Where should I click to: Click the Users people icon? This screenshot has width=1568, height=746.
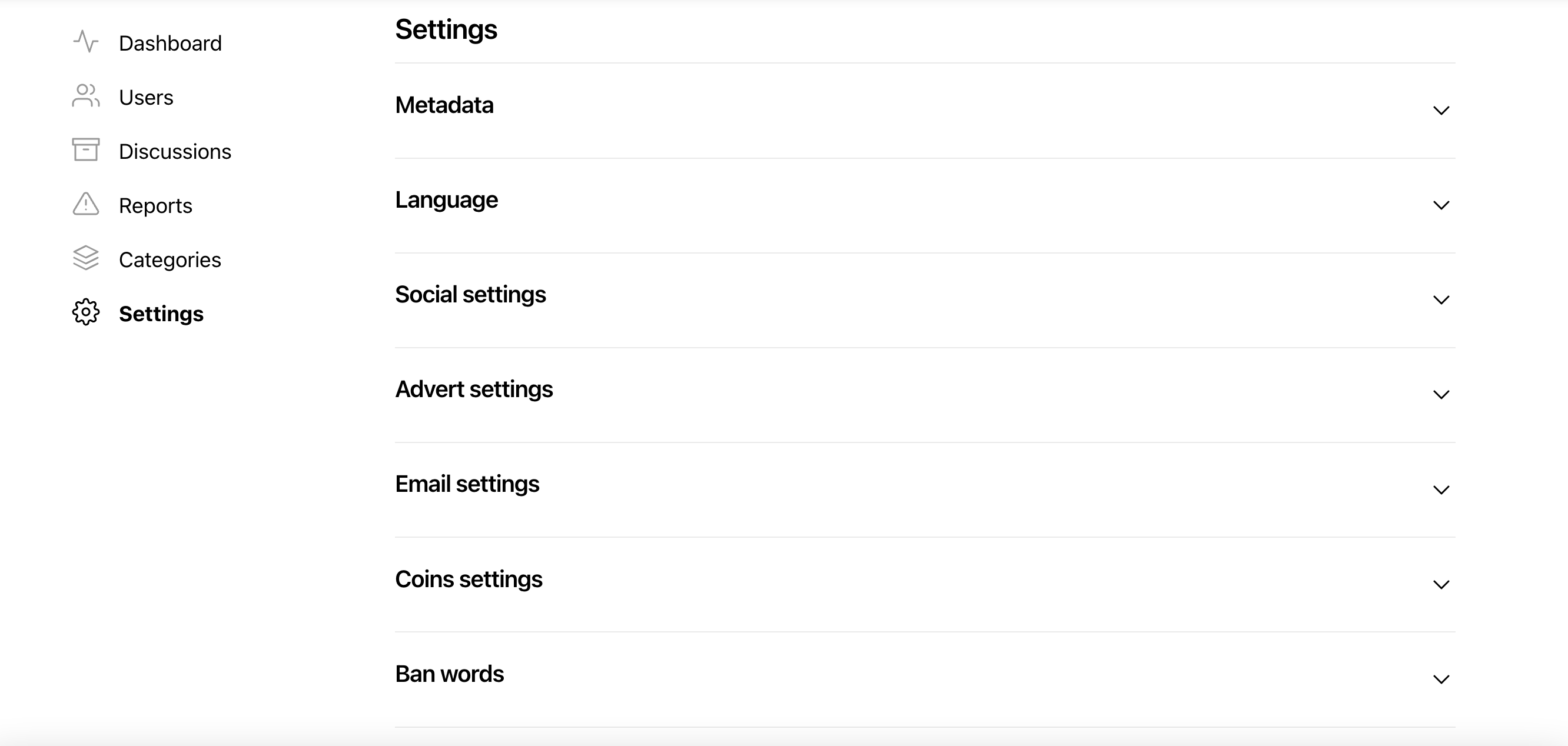click(x=86, y=95)
